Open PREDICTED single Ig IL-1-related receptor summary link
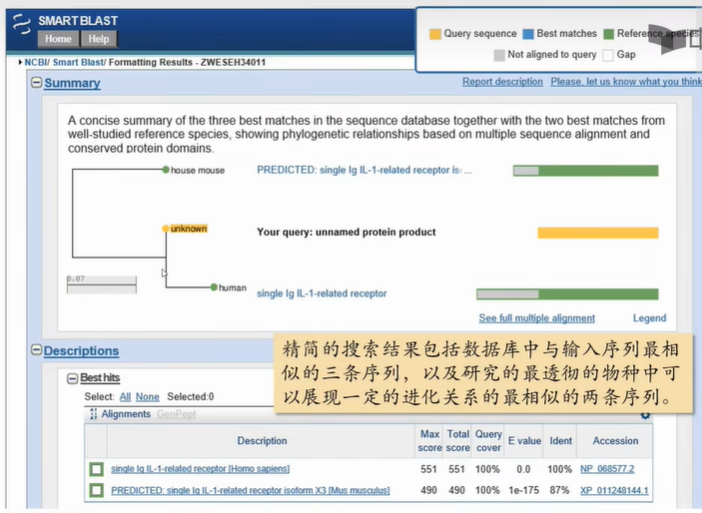The width and height of the screenshot is (702, 513). (x=364, y=170)
